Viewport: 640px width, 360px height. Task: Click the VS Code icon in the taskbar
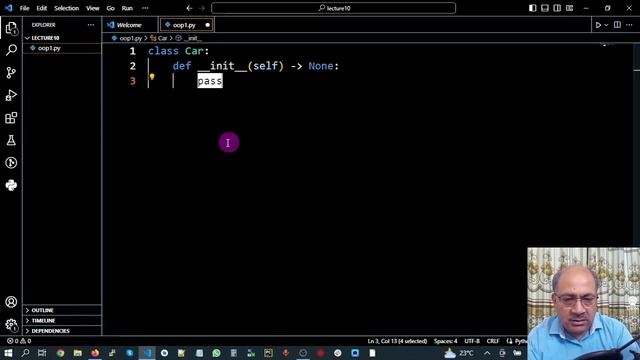147,353
